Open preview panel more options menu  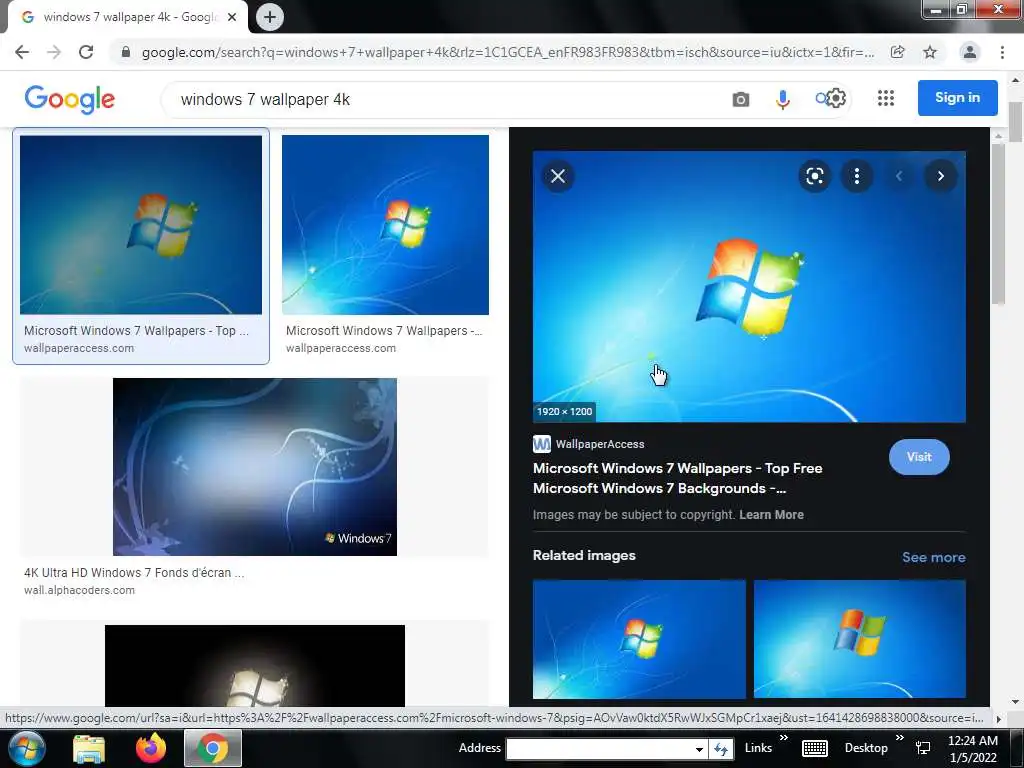coord(857,176)
